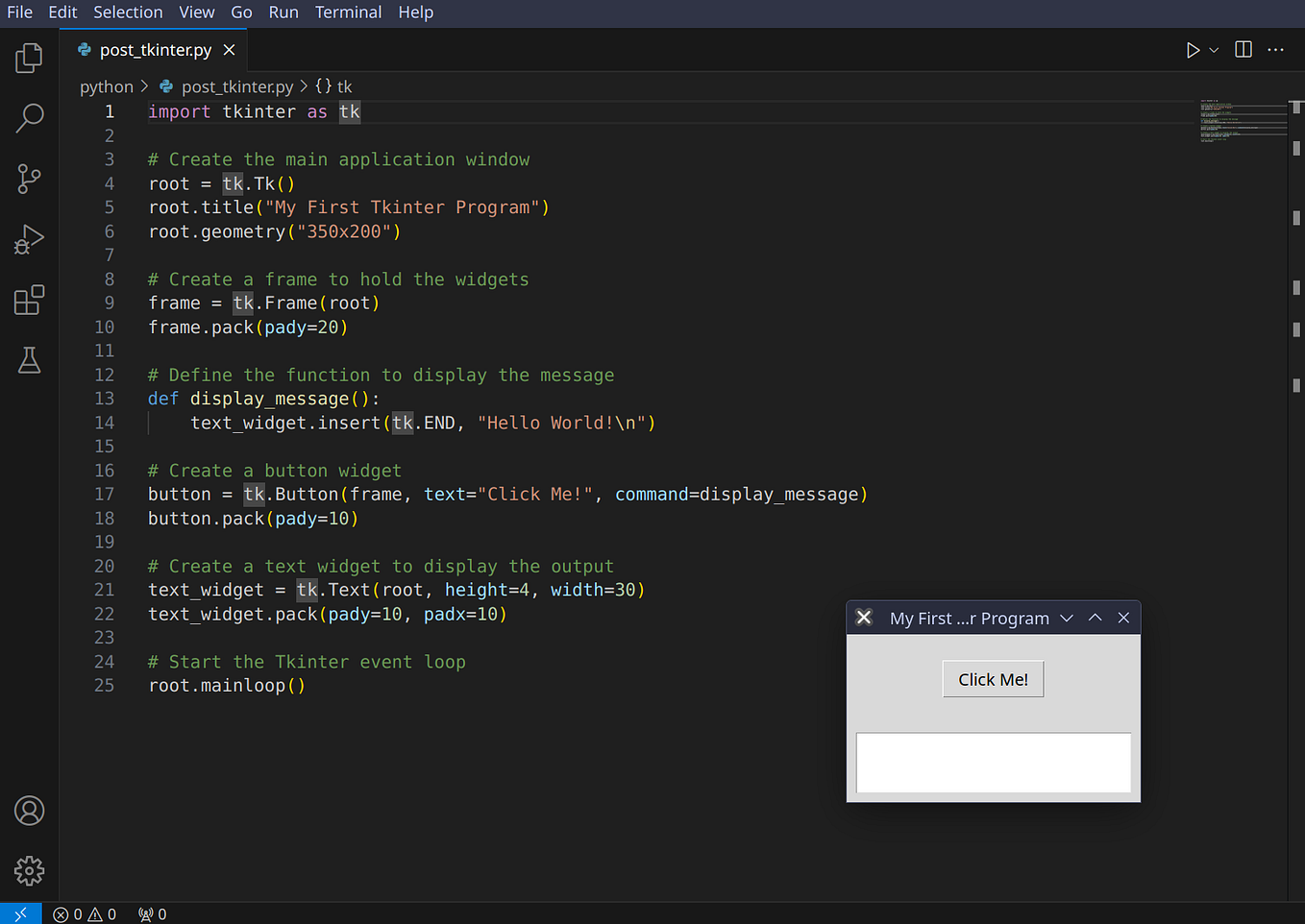Open the Testing beaker panel
1305x924 pixels.
(29, 360)
